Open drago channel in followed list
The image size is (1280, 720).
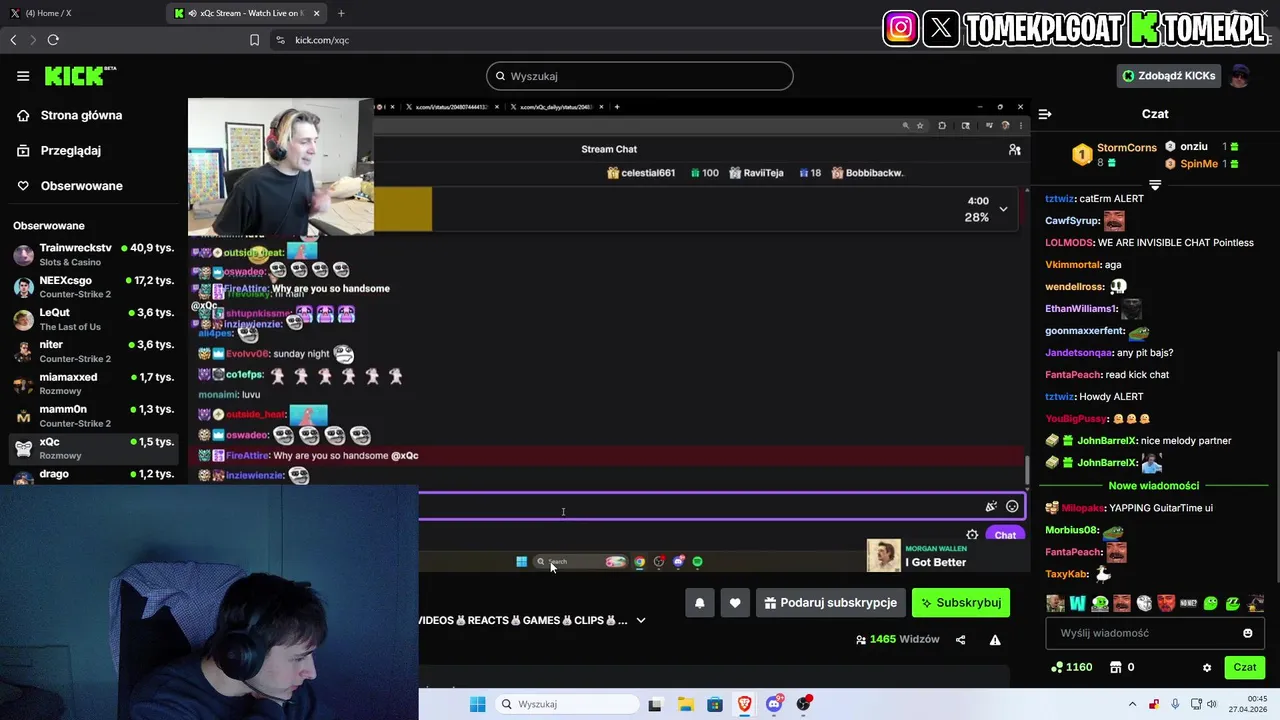93,474
